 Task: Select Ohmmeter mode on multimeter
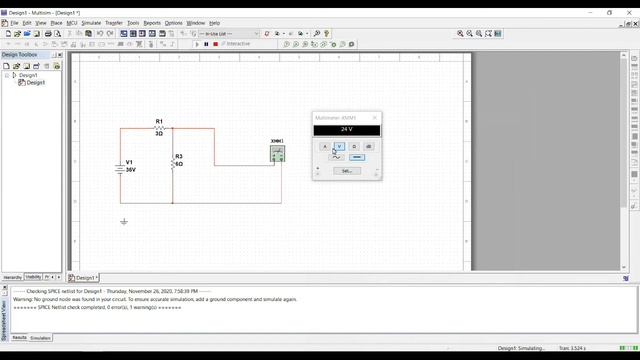point(354,147)
